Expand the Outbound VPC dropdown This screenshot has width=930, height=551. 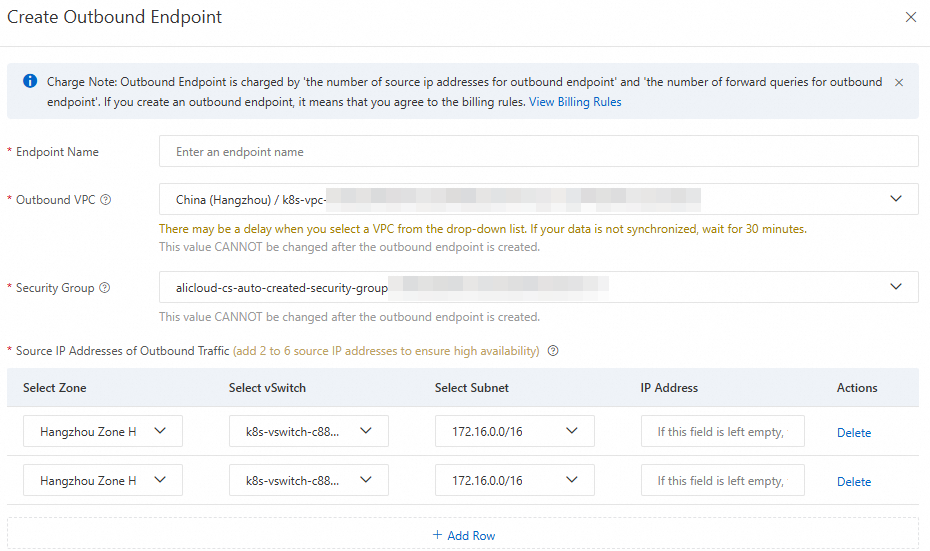coord(538,199)
